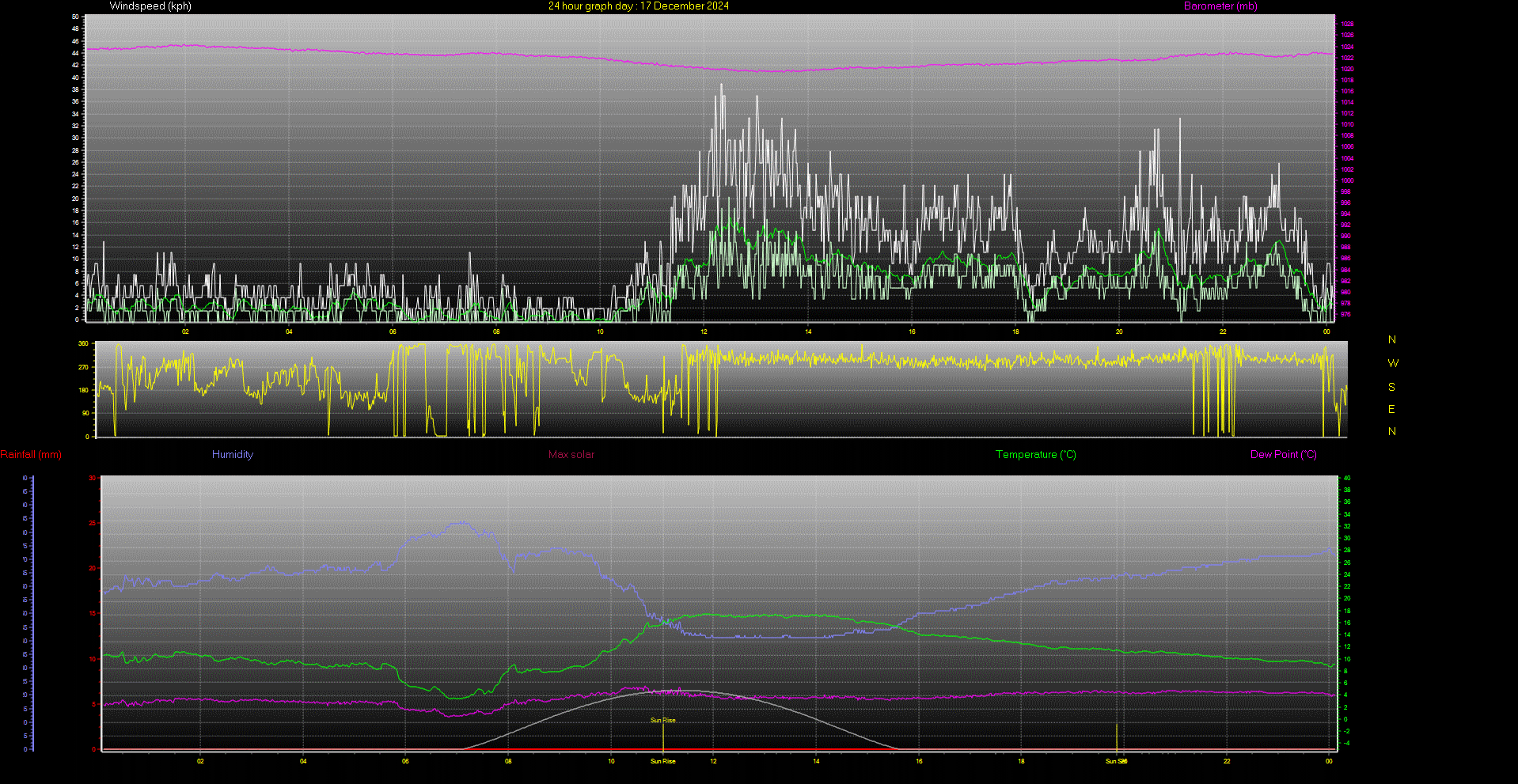Image resolution: width=1518 pixels, height=784 pixels.
Task: Click the "1022" barometer axis value
Action: (x=1347, y=59)
